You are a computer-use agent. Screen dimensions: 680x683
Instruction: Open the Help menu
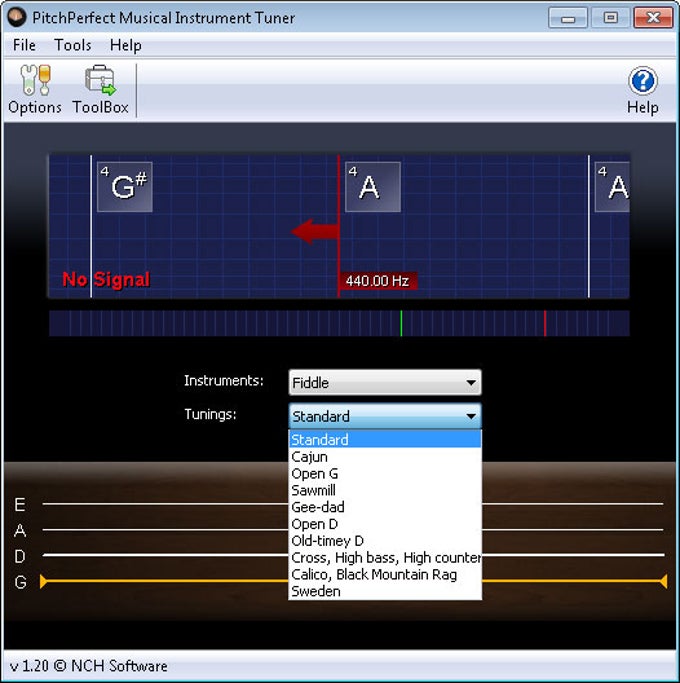coord(125,45)
